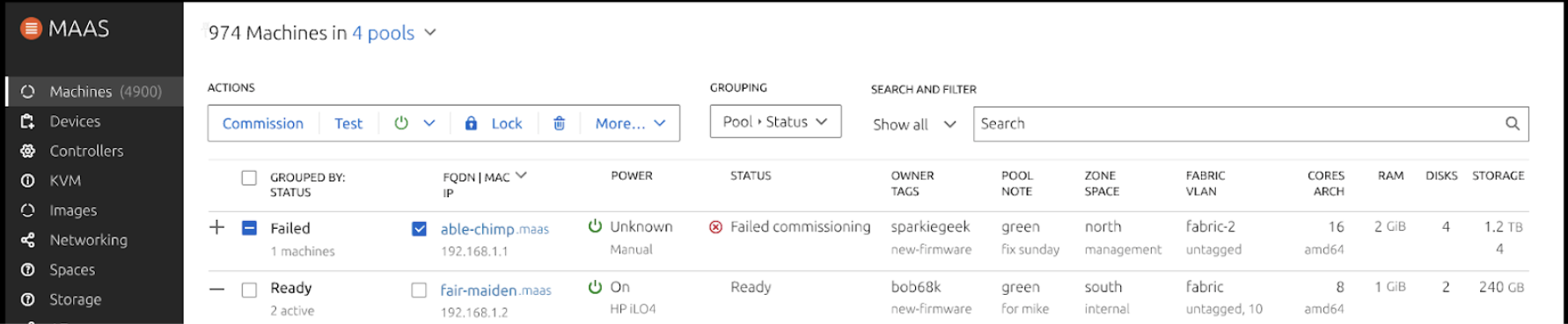Sort by the POWER column header
Screen dimensions: 1568x324
pyautogui.click(x=632, y=176)
